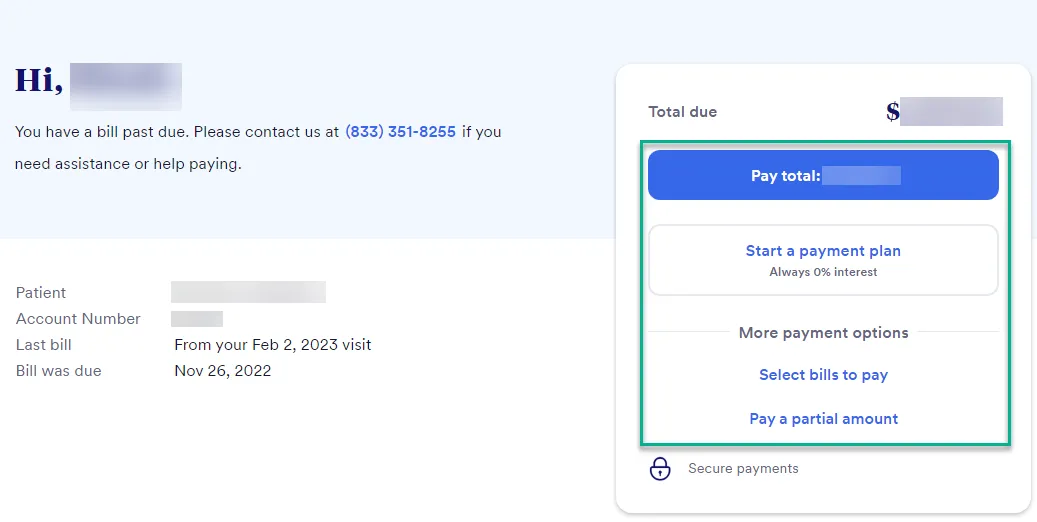Click the Bill was due label
1037x522 pixels.
(59, 370)
